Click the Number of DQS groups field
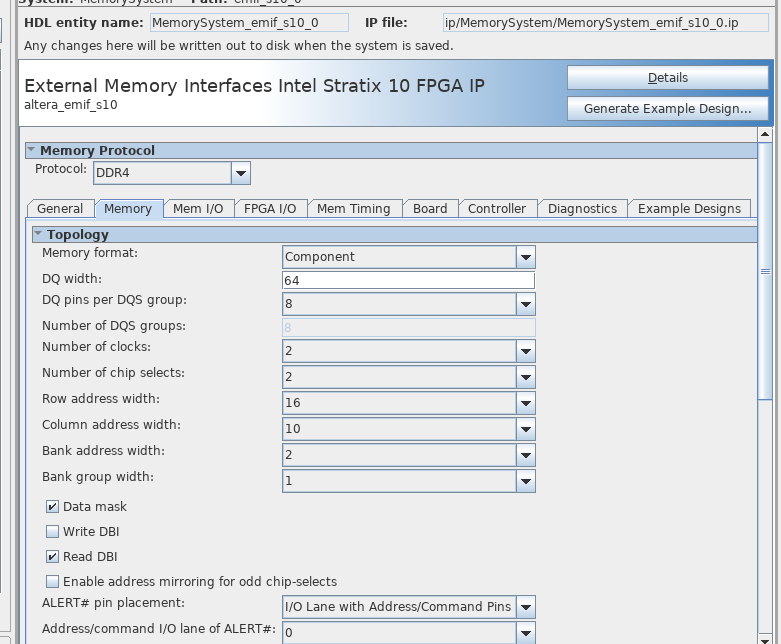Screen dimensions: 781x644 tap(409, 328)
